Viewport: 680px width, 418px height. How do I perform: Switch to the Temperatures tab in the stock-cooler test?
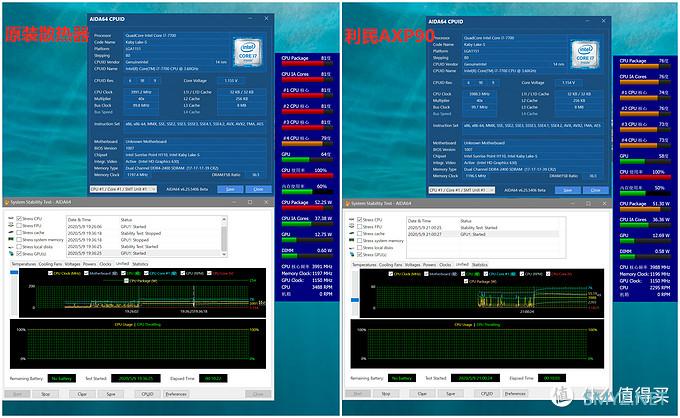click(x=23, y=264)
